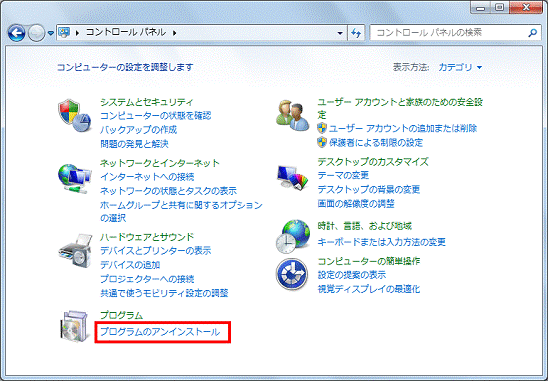This screenshot has height=381, width=548.
Task: Click shield icon beside ユーザー アカウントの追加または削除
Action: click(322, 128)
